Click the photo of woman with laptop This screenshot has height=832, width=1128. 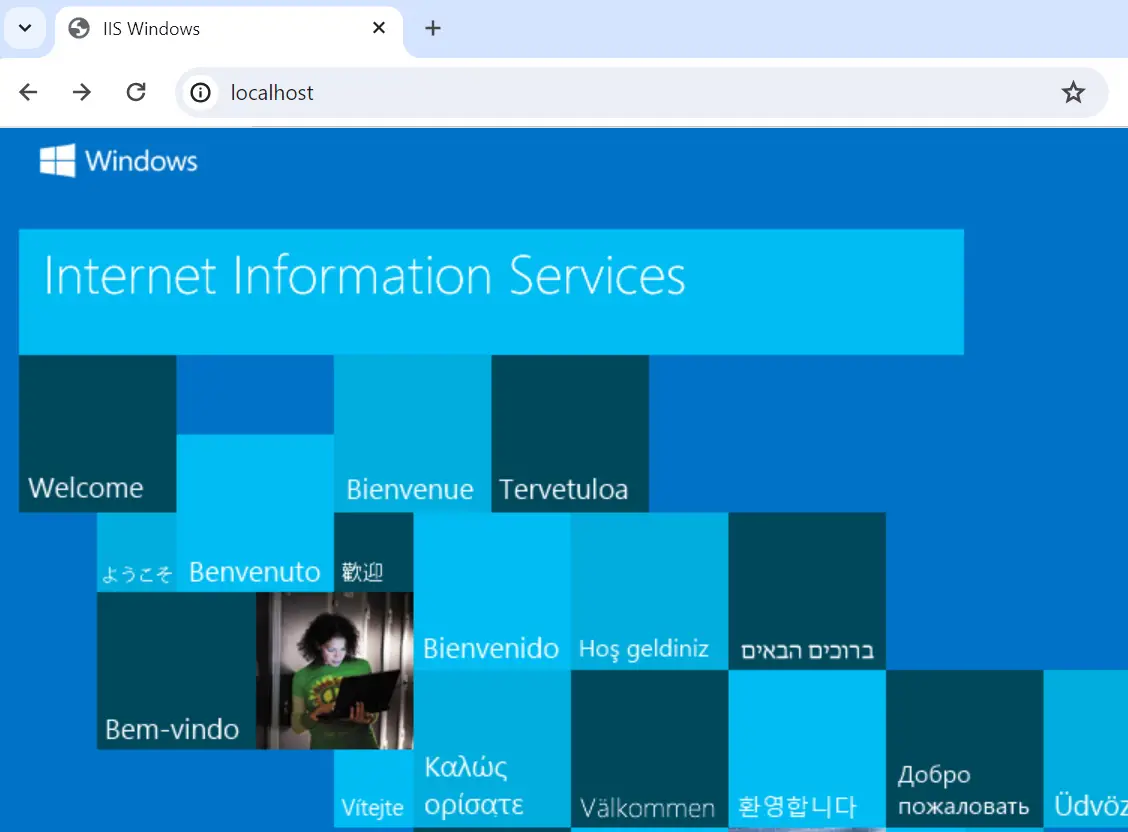click(335, 671)
